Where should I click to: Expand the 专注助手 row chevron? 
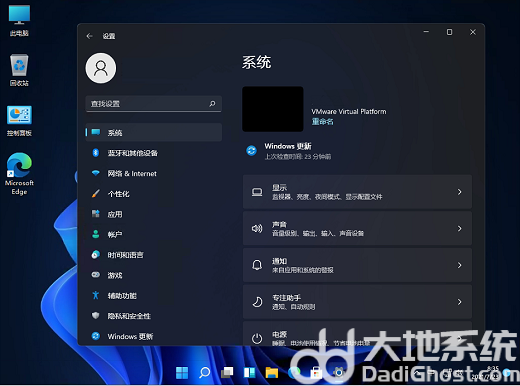pos(459,302)
